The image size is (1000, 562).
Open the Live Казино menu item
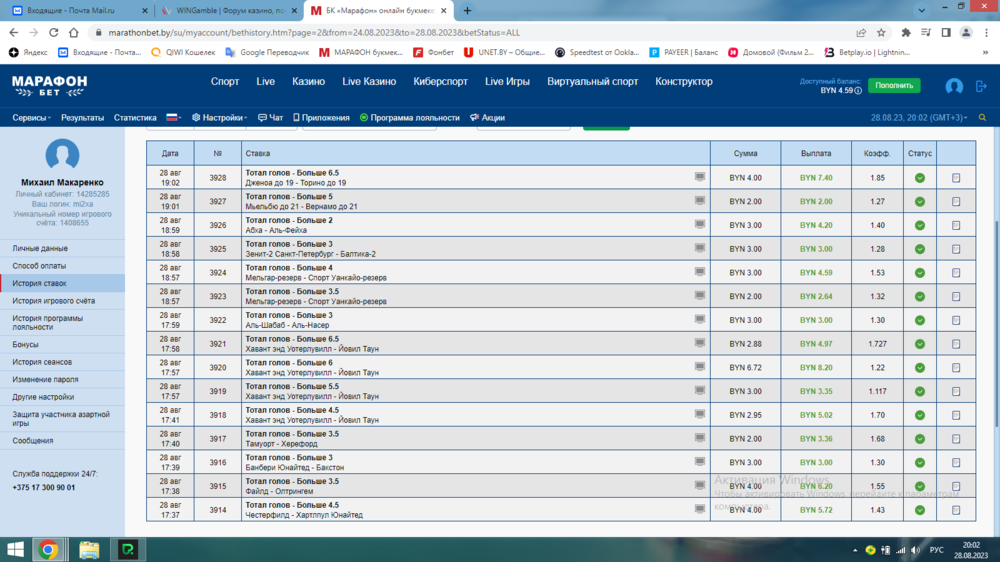(369, 82)
